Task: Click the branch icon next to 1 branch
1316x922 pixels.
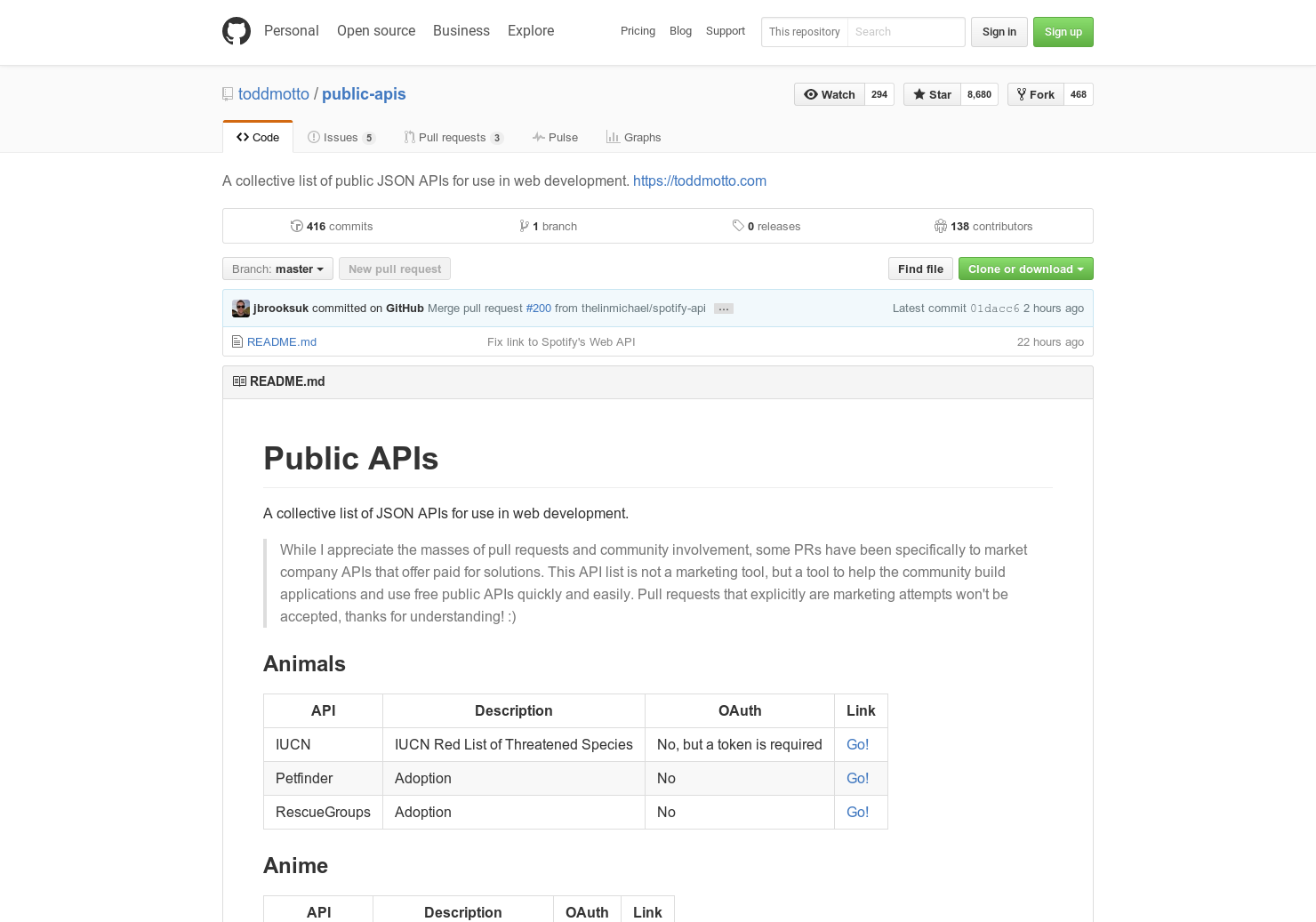Action: pos(525,226)
